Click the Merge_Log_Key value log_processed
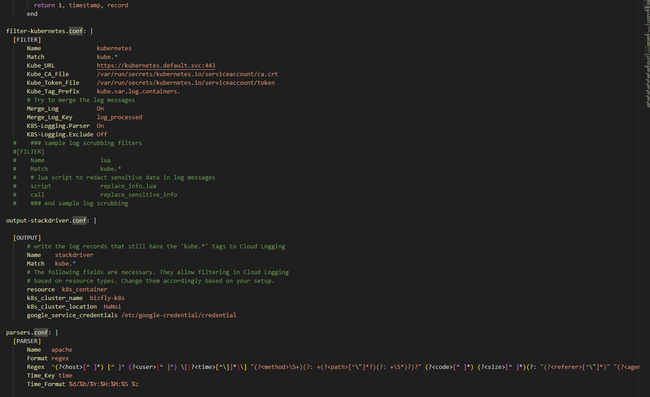The height and width of the screenshot is (397, 650). pos(119,117)
